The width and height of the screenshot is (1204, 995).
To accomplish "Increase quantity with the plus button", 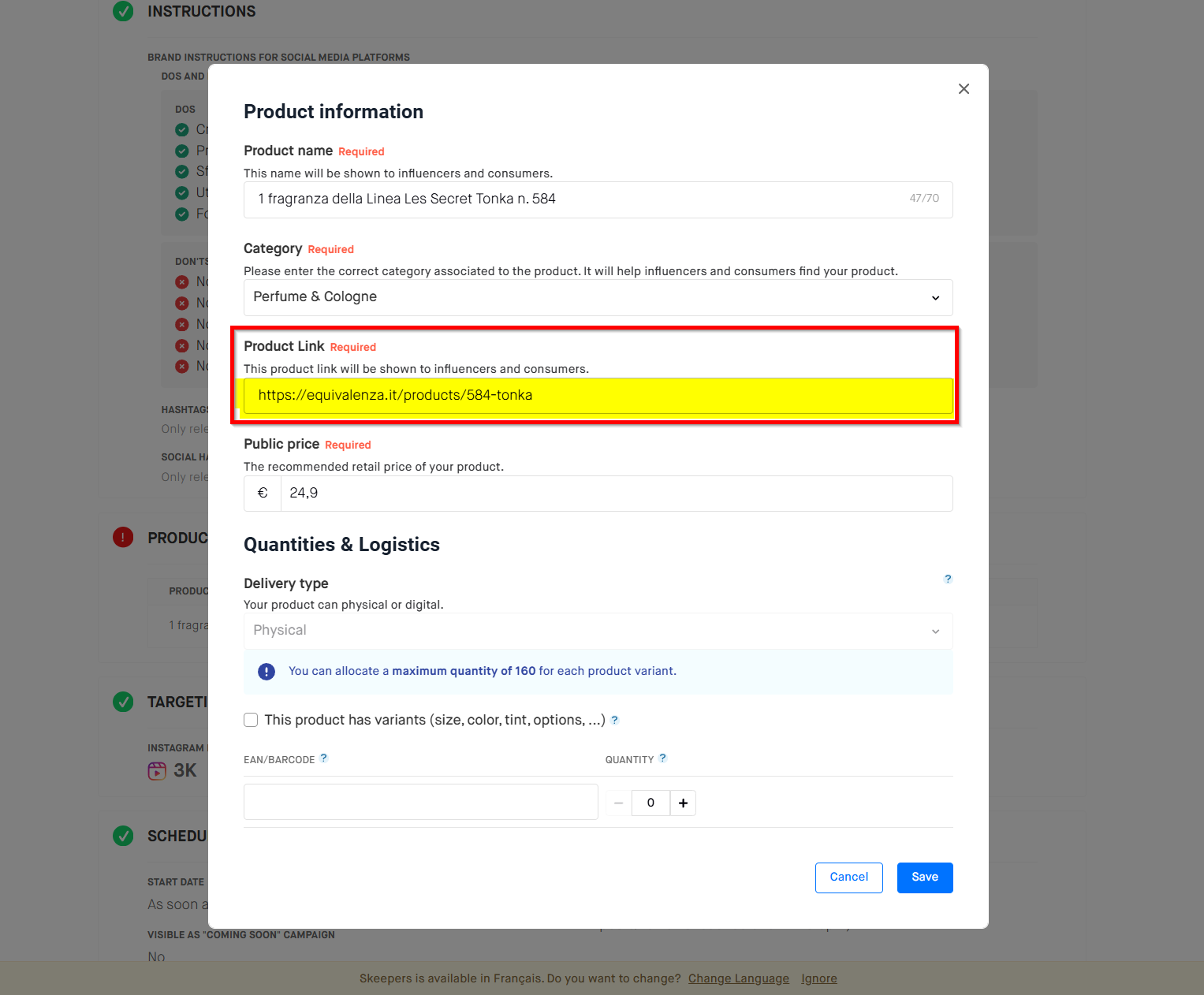I will point(683,803).
